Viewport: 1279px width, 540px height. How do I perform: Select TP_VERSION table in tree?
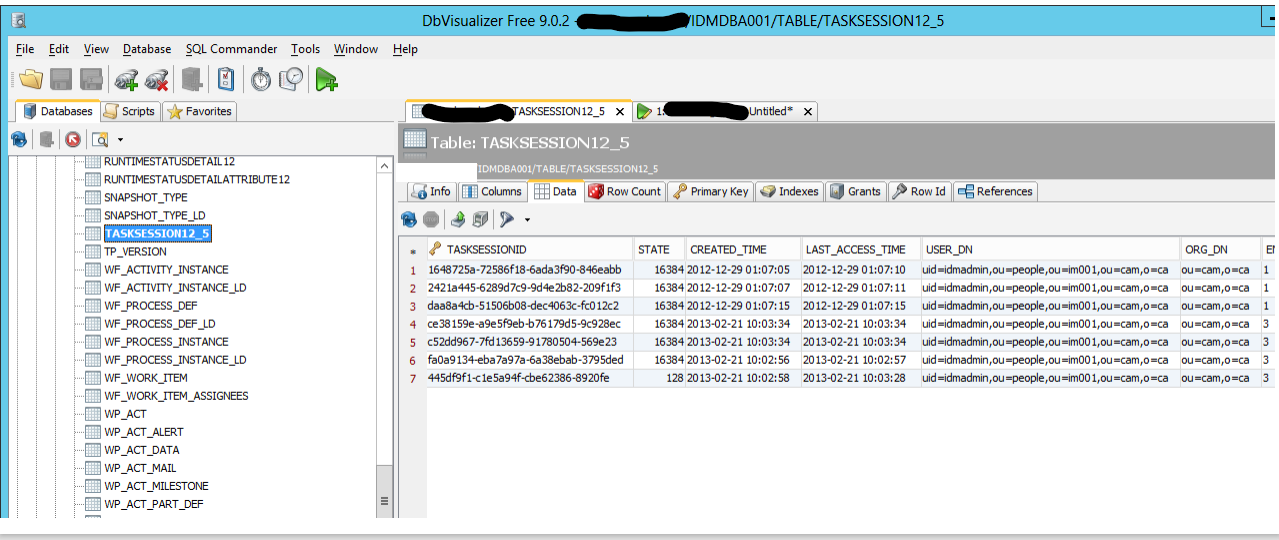[135, 251]
